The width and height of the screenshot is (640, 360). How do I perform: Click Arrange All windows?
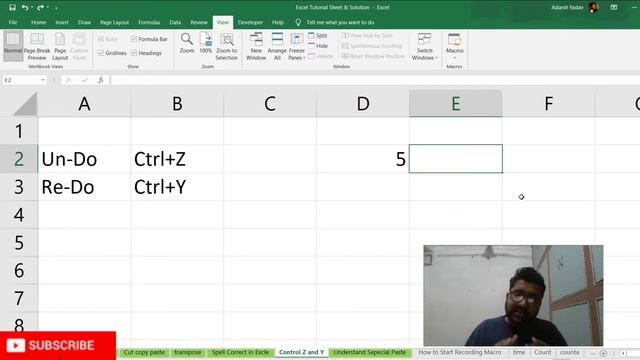(x=277, y=46)
